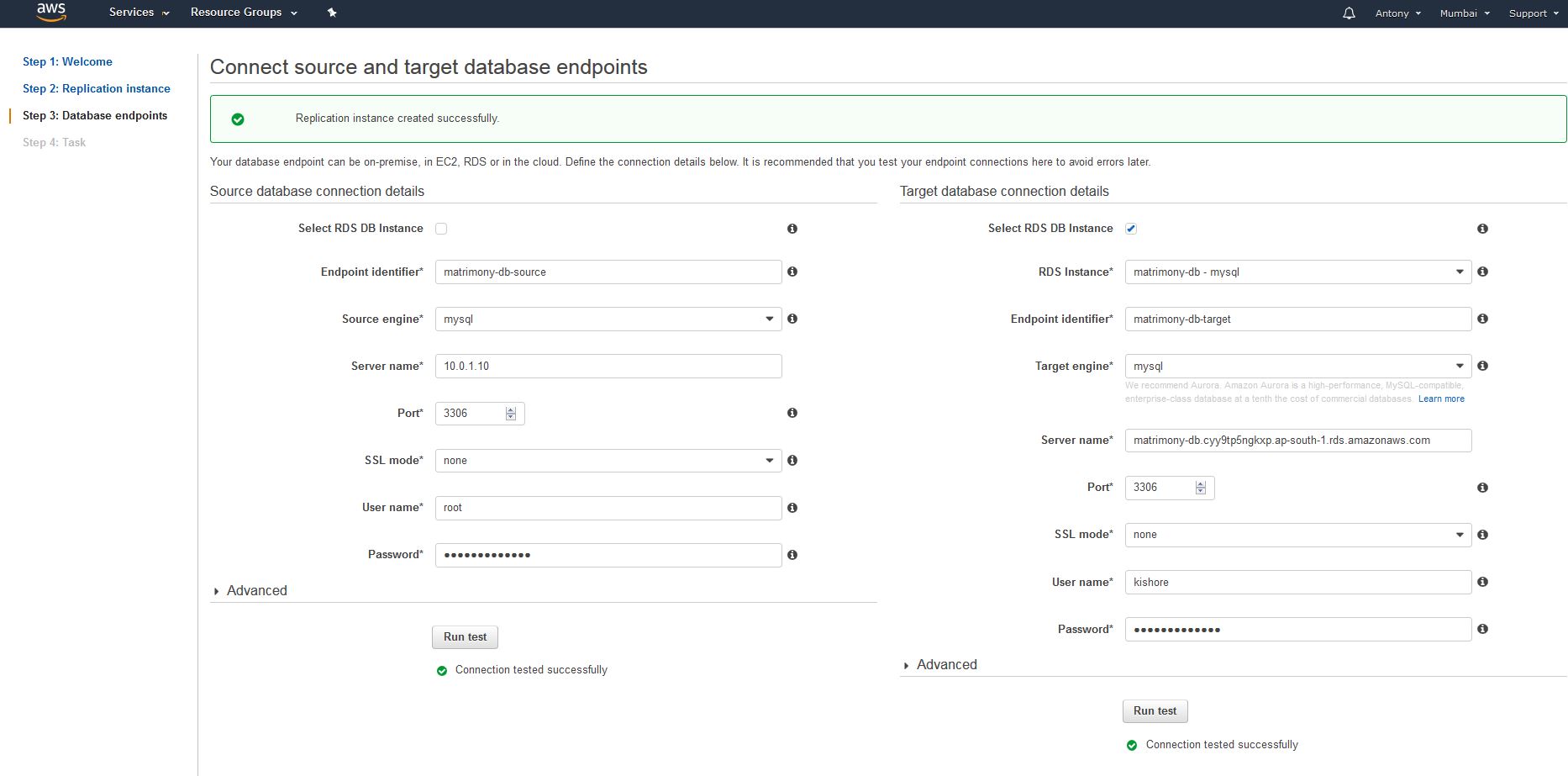Uncheck target Select RDS DB Instance checkbox
The width and height of the screenshot is (1568, 776).
pos(1131,229)
